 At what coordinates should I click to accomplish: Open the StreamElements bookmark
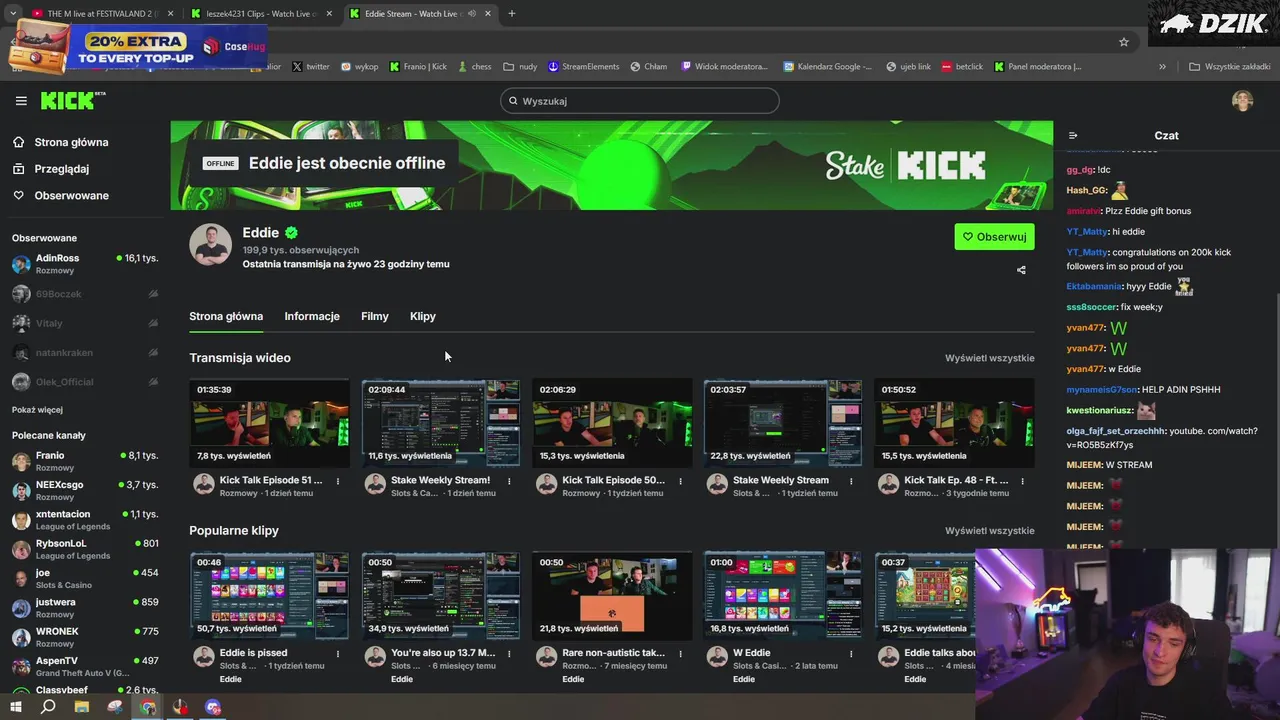pos(583,67)
